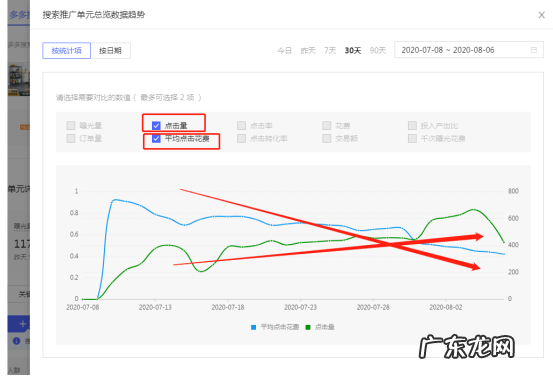
Task: Open the calendar icon in date range field
Action: click(534, 50)
